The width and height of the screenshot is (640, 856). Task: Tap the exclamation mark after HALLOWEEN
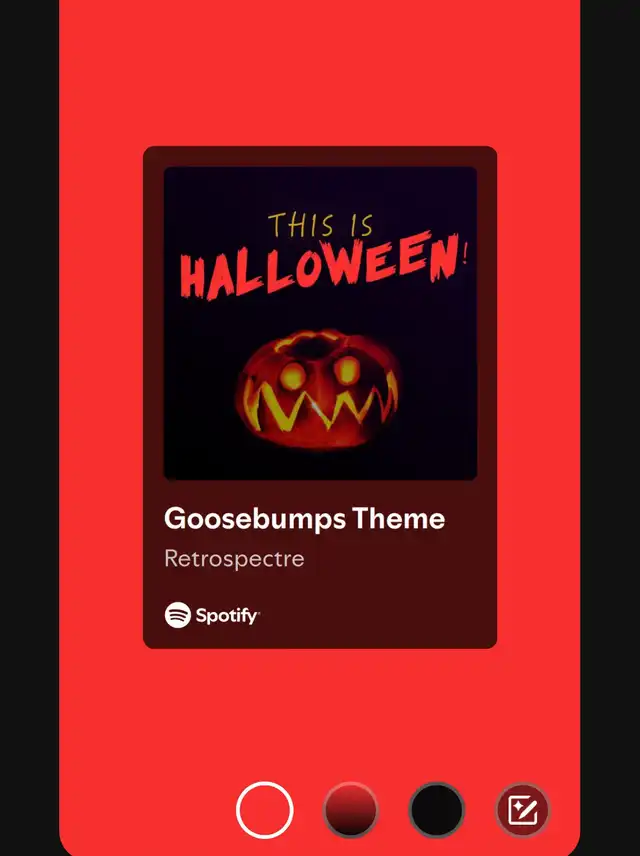click(x=465, y=250)
